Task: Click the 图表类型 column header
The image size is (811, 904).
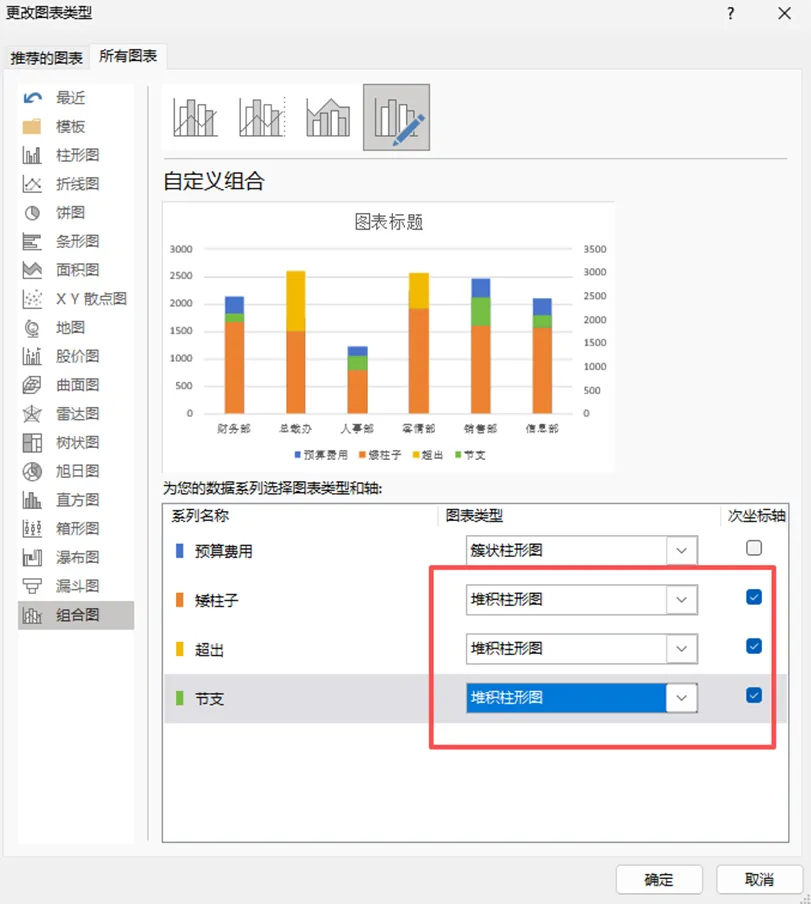Action: click(x=474, y=515)
